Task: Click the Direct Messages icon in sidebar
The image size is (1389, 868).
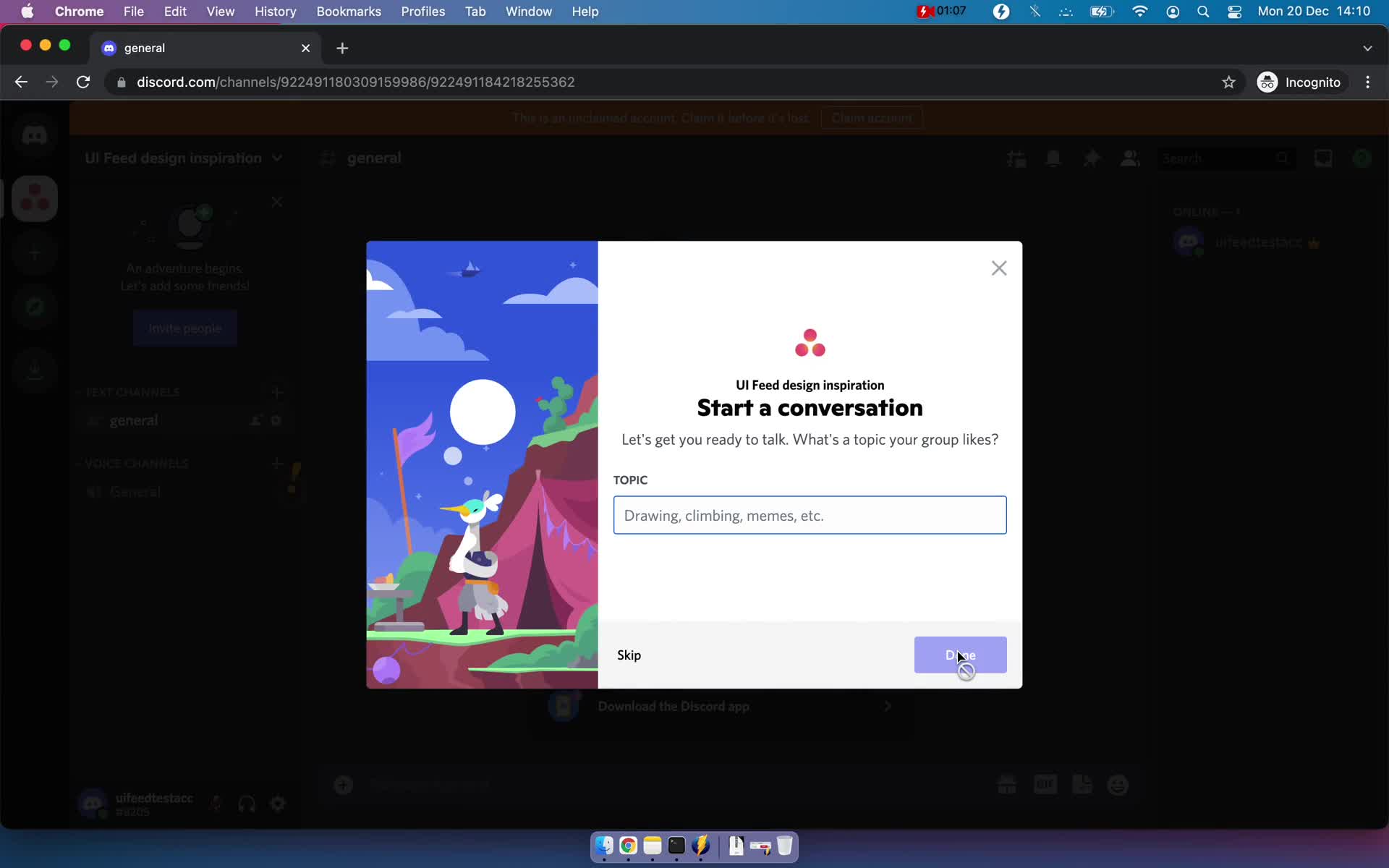Action: (x=35, y=135)
